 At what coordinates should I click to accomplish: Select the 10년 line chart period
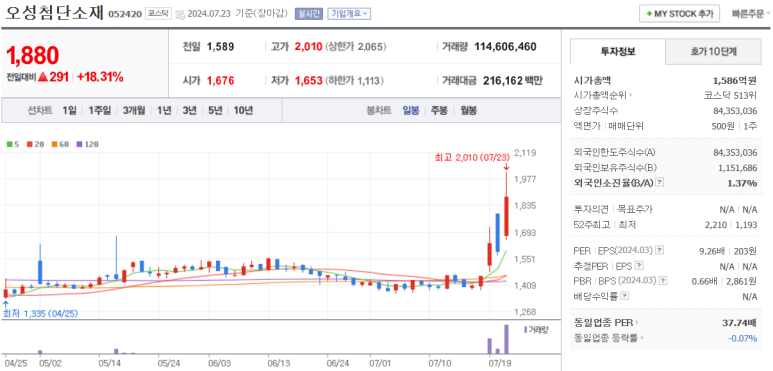(x=243, y=110)
